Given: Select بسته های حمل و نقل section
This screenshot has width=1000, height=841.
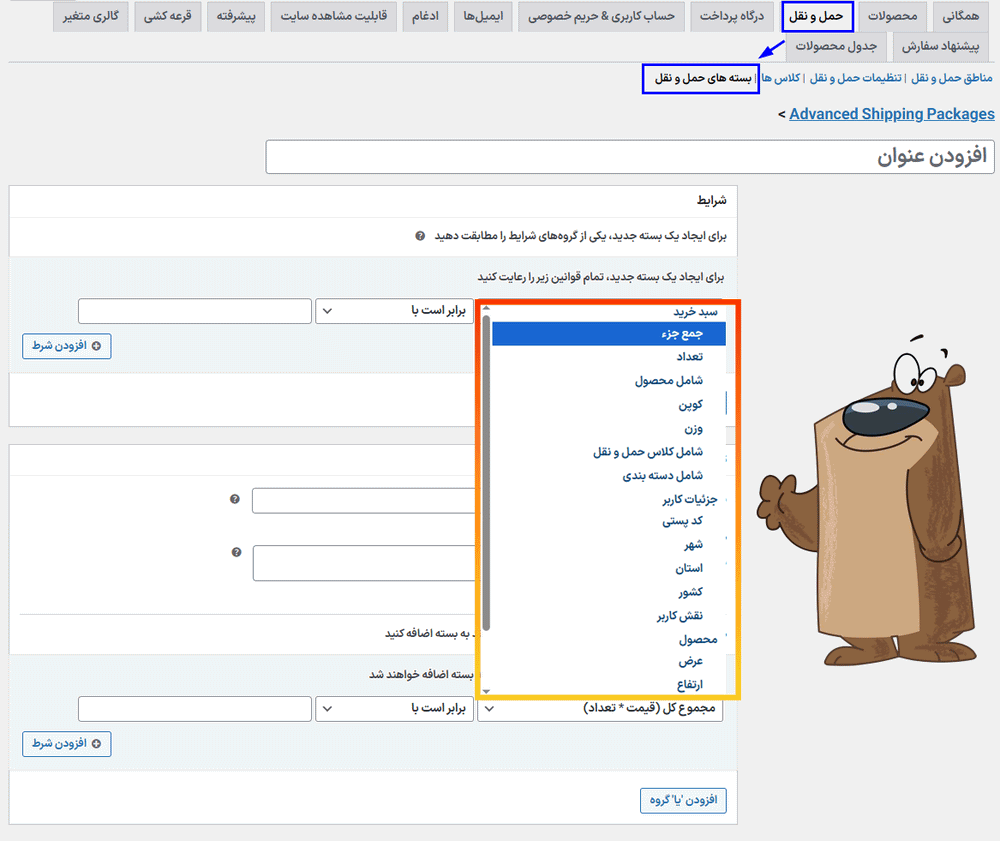Looking at the screenshot, I should coord(703,78).
